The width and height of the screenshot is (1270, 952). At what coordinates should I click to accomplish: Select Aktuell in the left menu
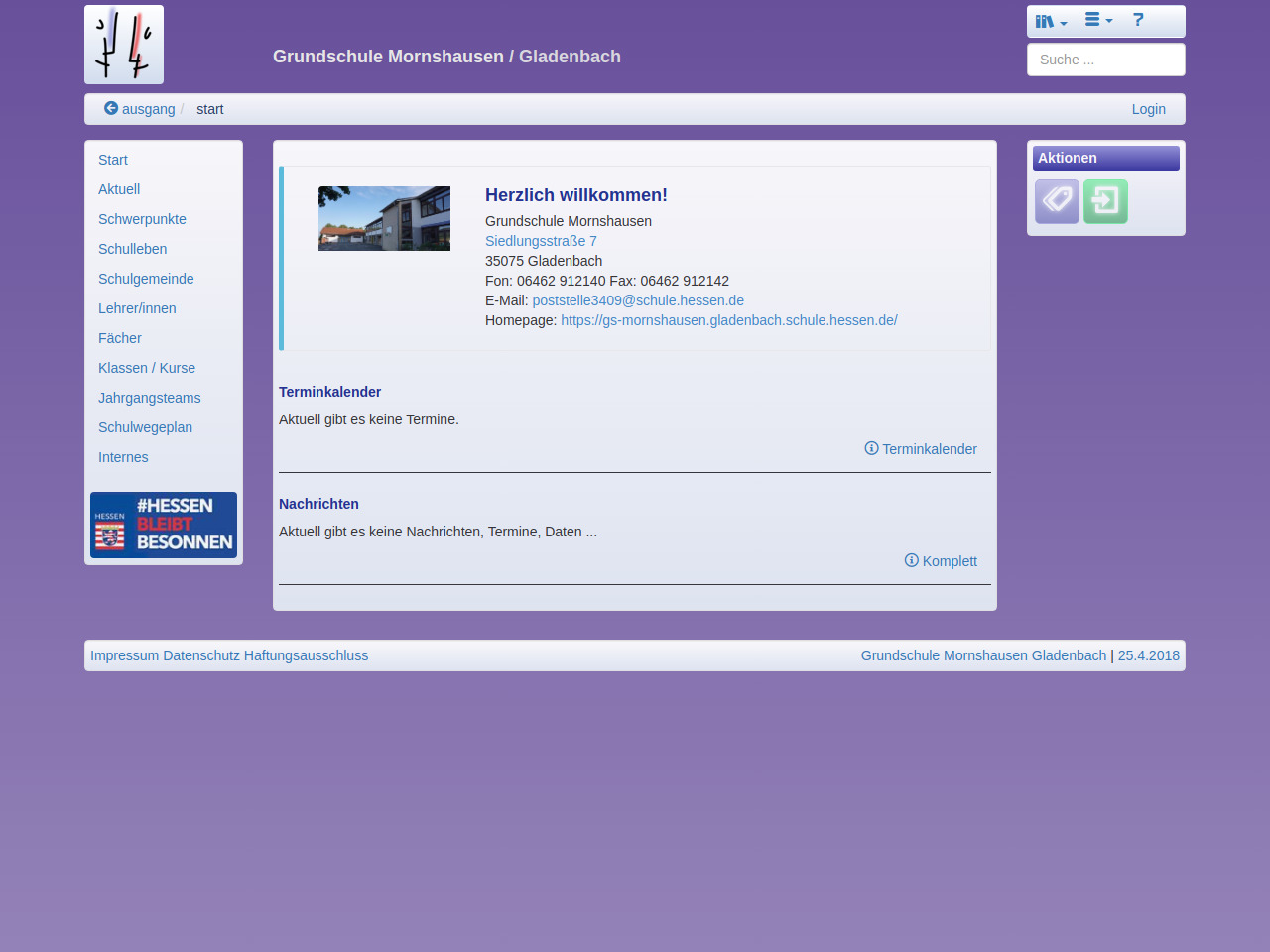(119, 189)
